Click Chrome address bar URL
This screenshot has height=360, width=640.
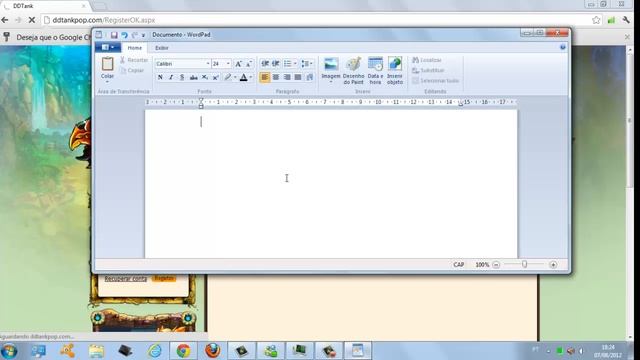pos(104,20)
